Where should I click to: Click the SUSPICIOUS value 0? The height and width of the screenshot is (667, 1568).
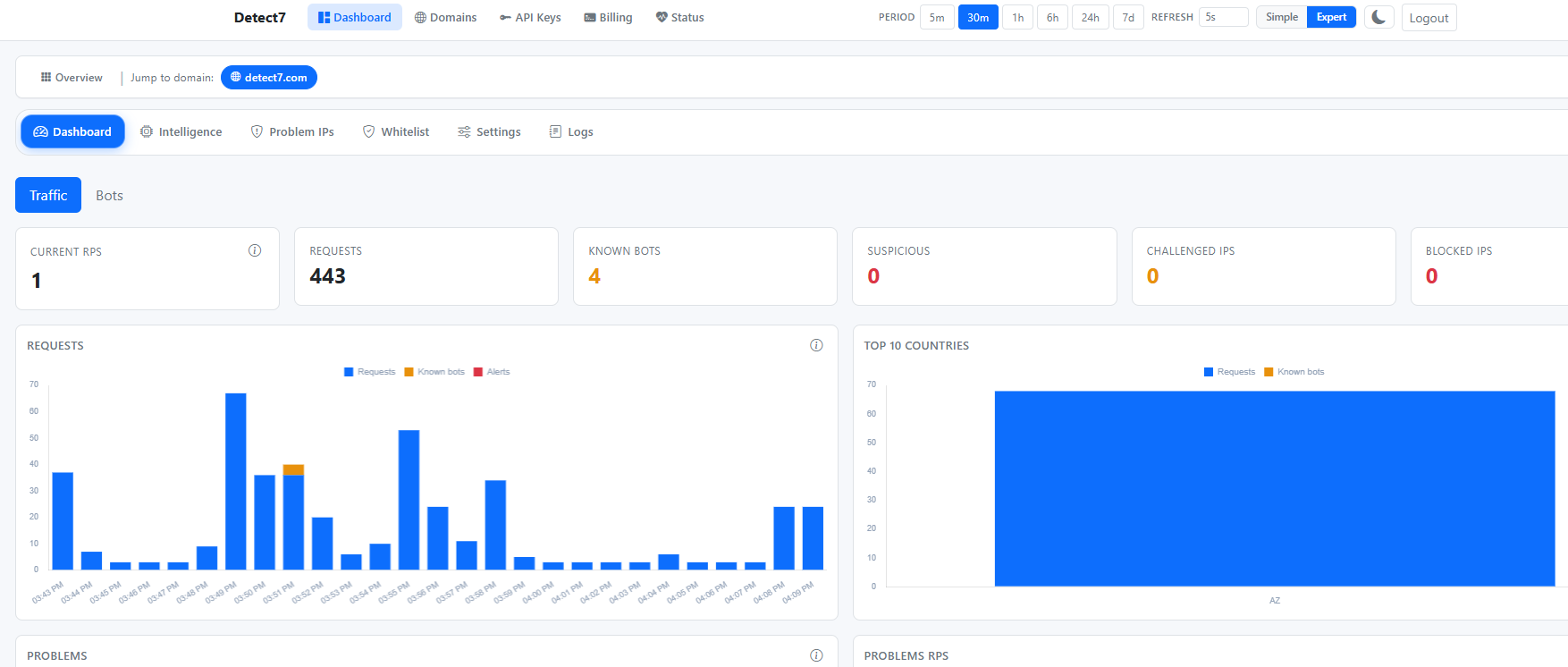click(873, 276)
